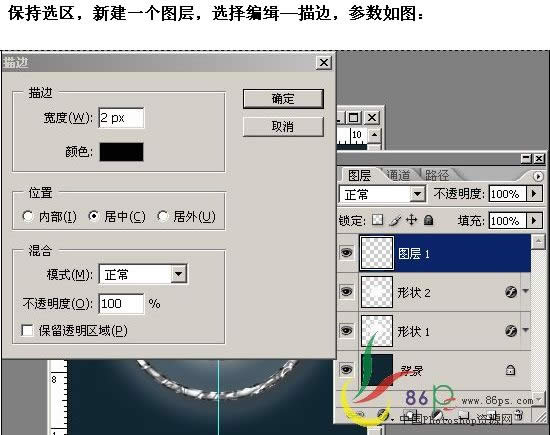This screenshot has width=550, height=435.
Task: Enable the 保留透明区域(P) checkbox
Action: tap(27, 330)
